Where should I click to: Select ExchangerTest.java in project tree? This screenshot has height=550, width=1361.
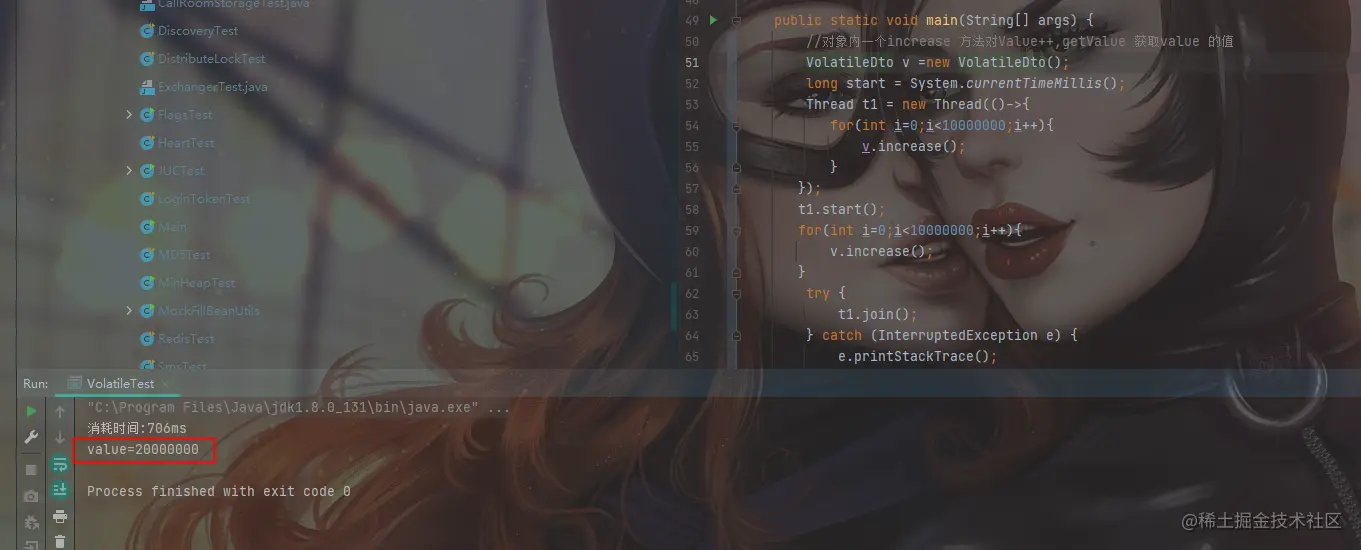coord(213,87)
